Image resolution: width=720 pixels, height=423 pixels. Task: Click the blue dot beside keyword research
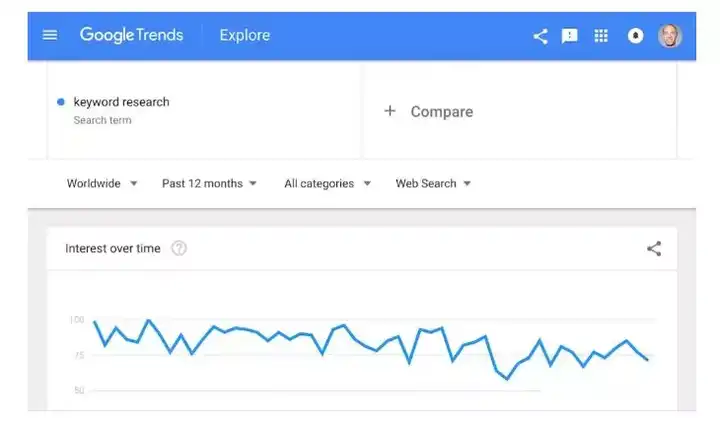click(x=61, y=102)
